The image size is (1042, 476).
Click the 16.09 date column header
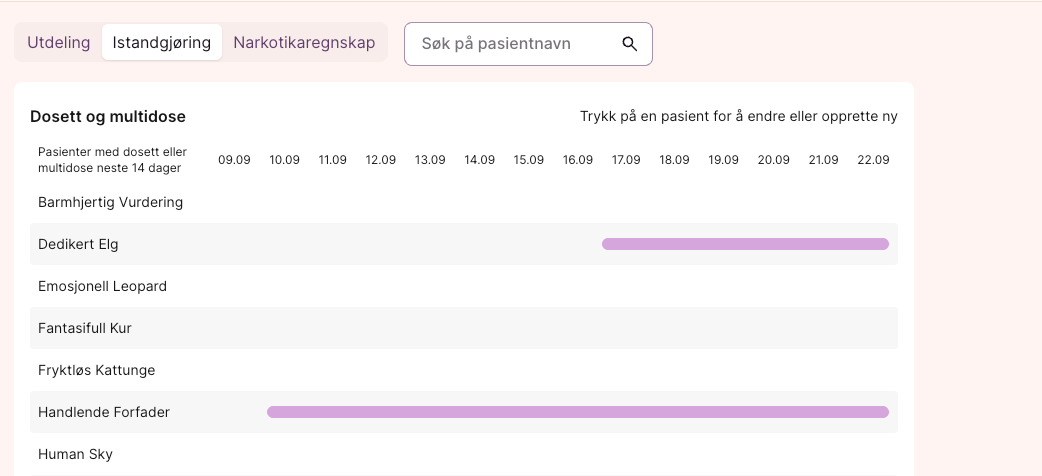(x=577, y=160)
